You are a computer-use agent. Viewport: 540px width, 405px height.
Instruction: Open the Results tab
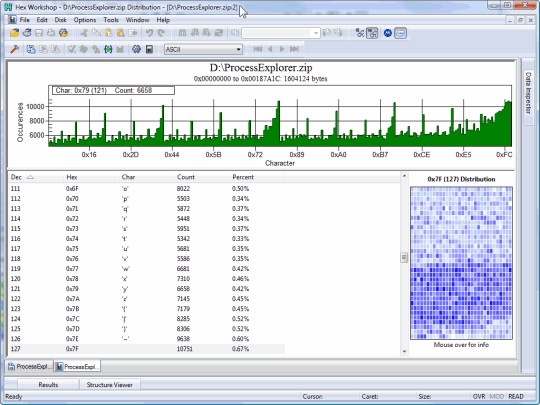point(48,385)
